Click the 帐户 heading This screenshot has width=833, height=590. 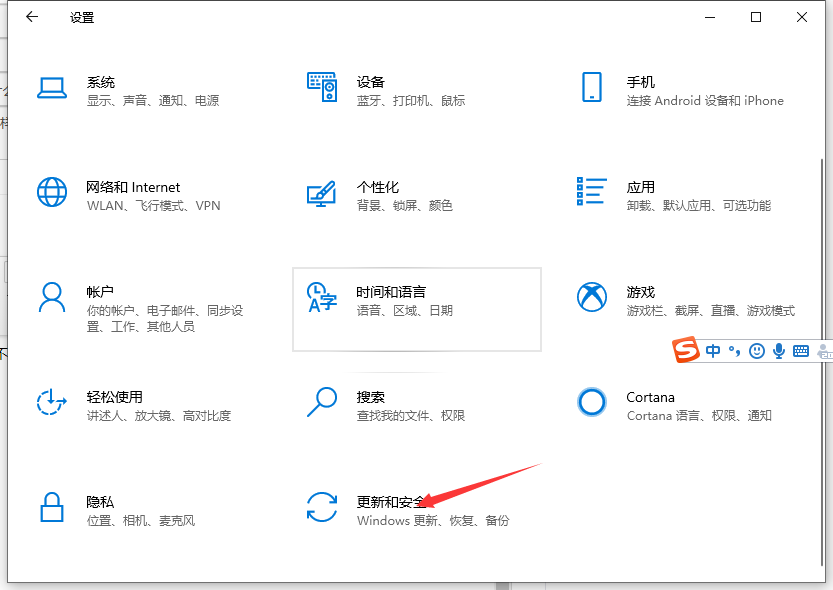pyautogui.click(x=100, y=292)
